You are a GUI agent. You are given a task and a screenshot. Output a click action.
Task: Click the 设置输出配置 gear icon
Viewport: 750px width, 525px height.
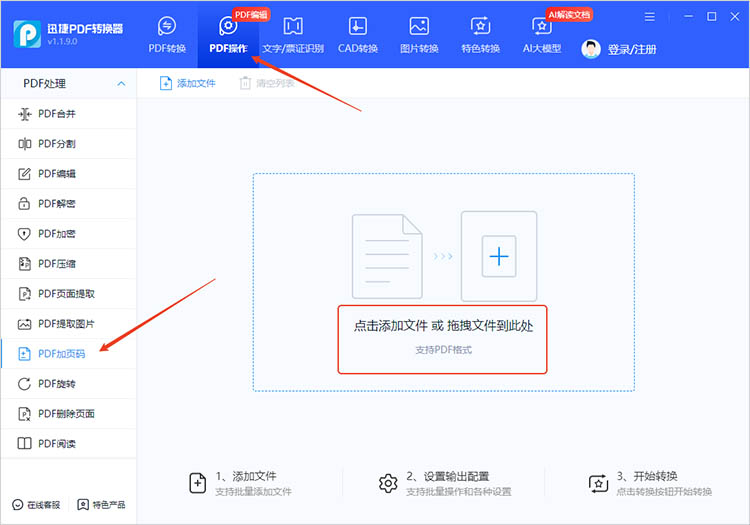click(x=388, y=483)
